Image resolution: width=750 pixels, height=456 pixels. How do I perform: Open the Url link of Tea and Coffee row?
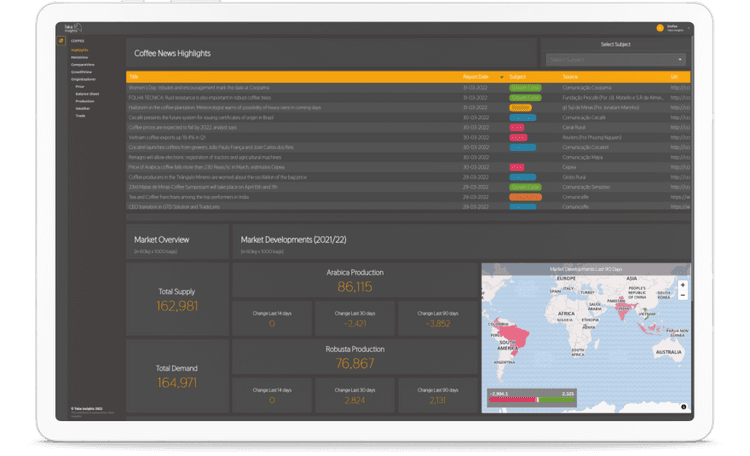tap(680, 197)
